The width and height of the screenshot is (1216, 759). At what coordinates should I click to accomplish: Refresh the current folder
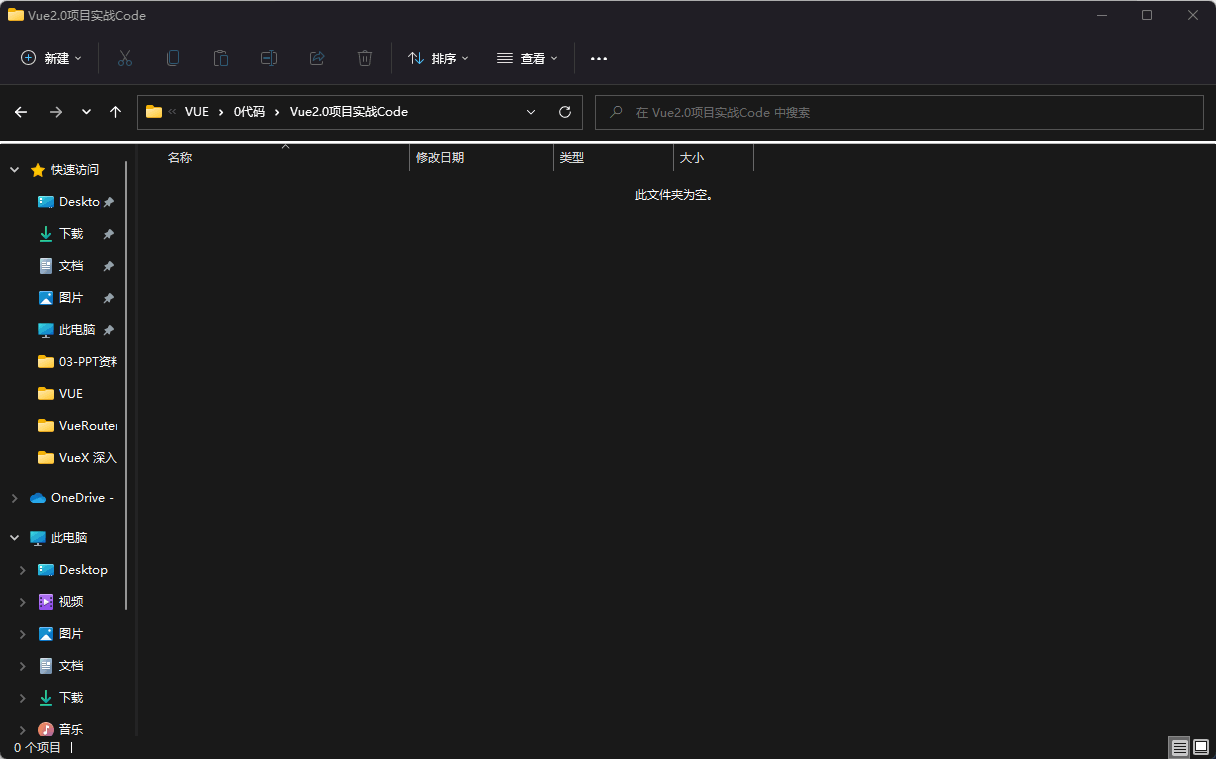[565, 112]
